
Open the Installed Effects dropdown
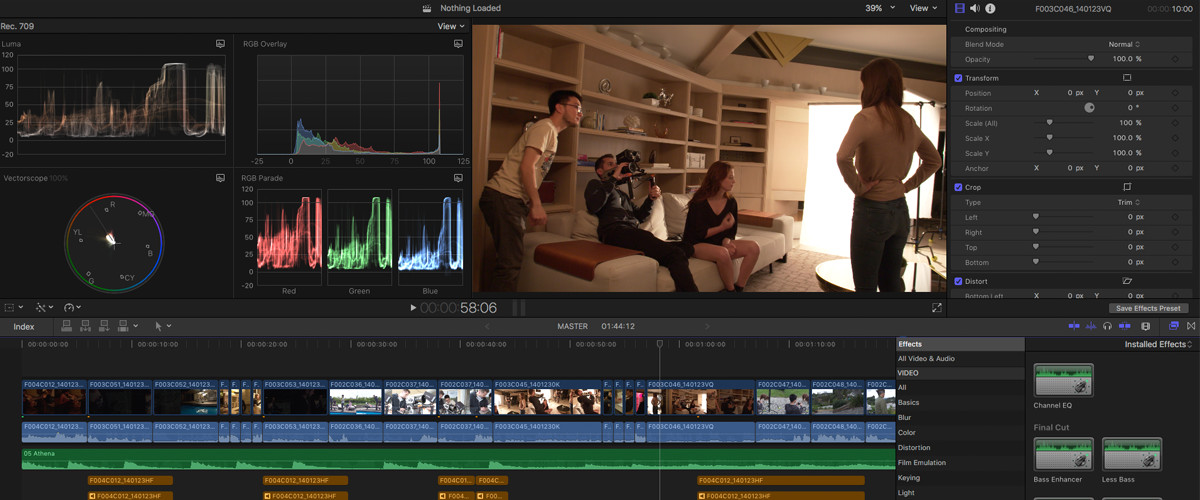pyautogui.click(x=1158, y=344)
